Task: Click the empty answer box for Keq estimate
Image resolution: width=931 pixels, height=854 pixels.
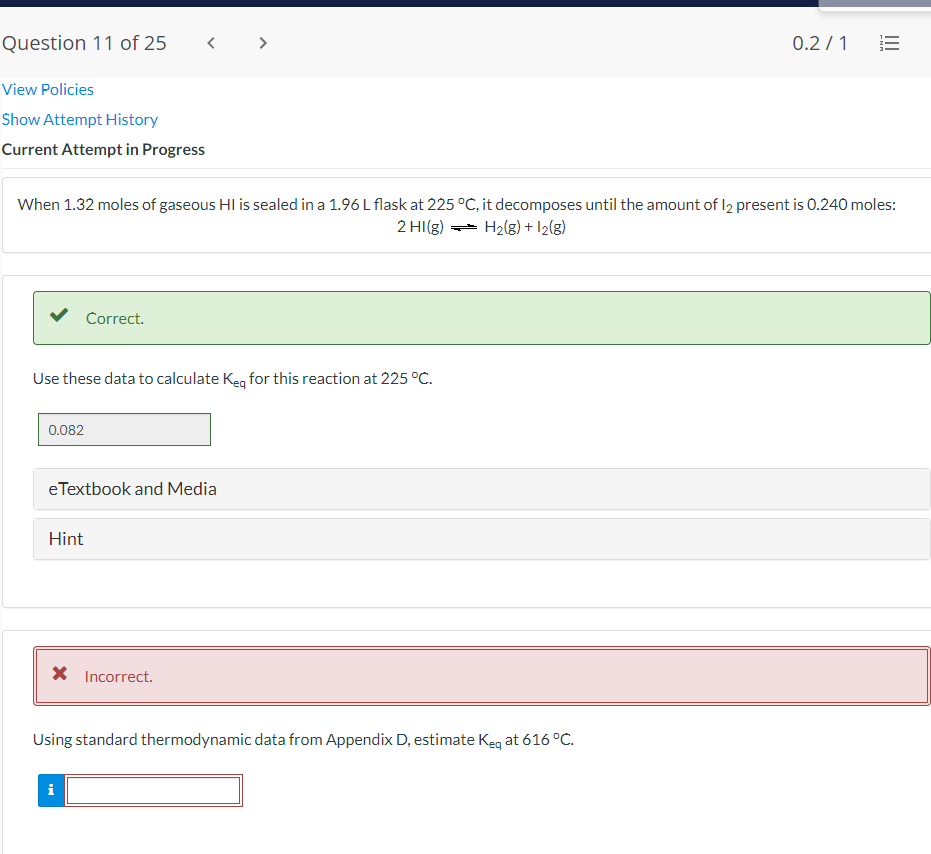Action: 153,790
